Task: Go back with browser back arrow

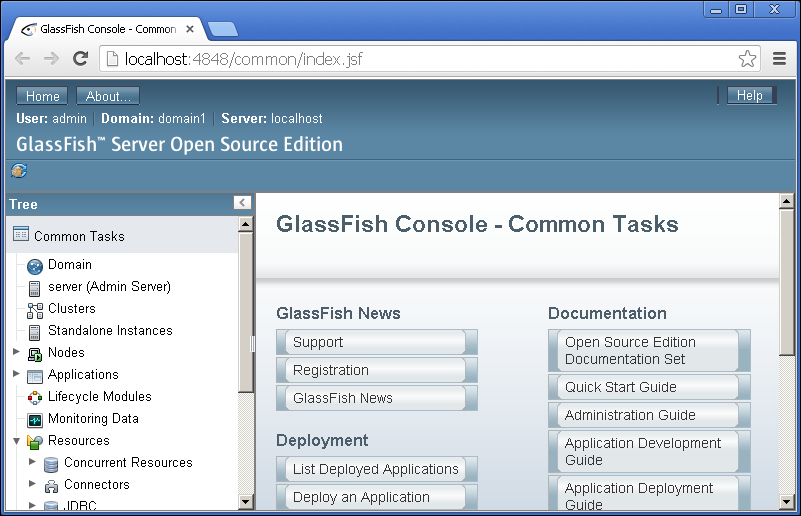Action: (x=22, y=59)
